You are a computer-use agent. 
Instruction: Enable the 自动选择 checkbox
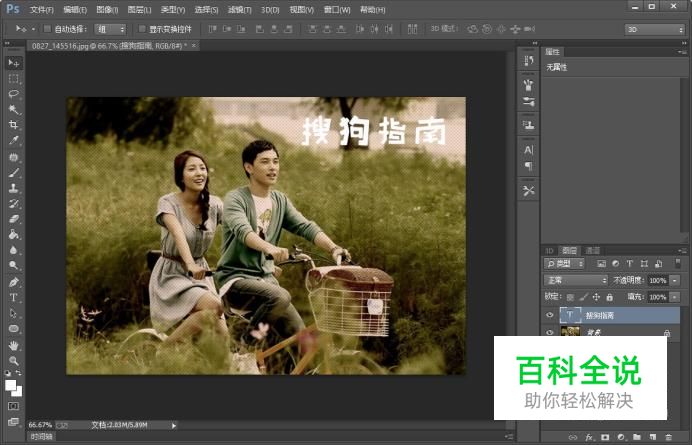[x=47, y=29]
